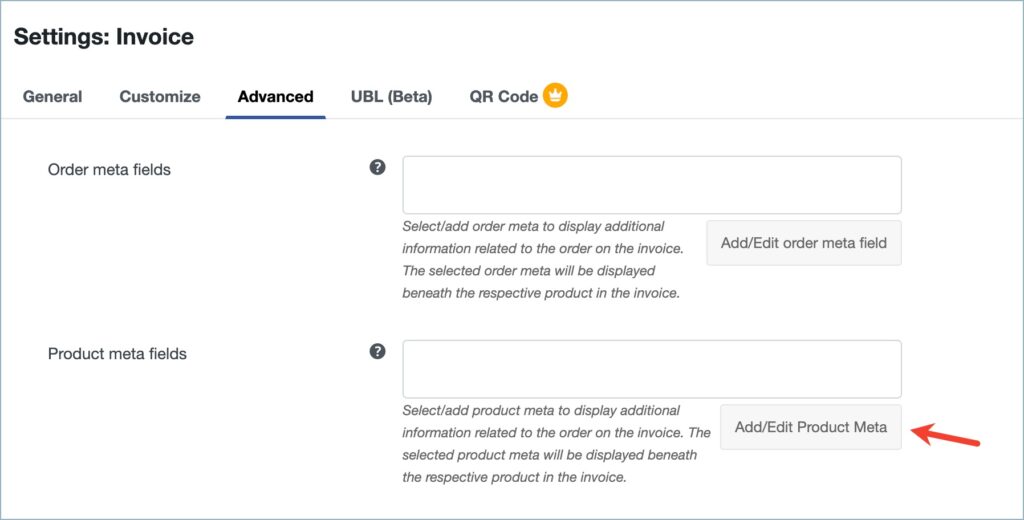Click the Order meta fields label
This screenshot has width=1024, height=520.
109,170
